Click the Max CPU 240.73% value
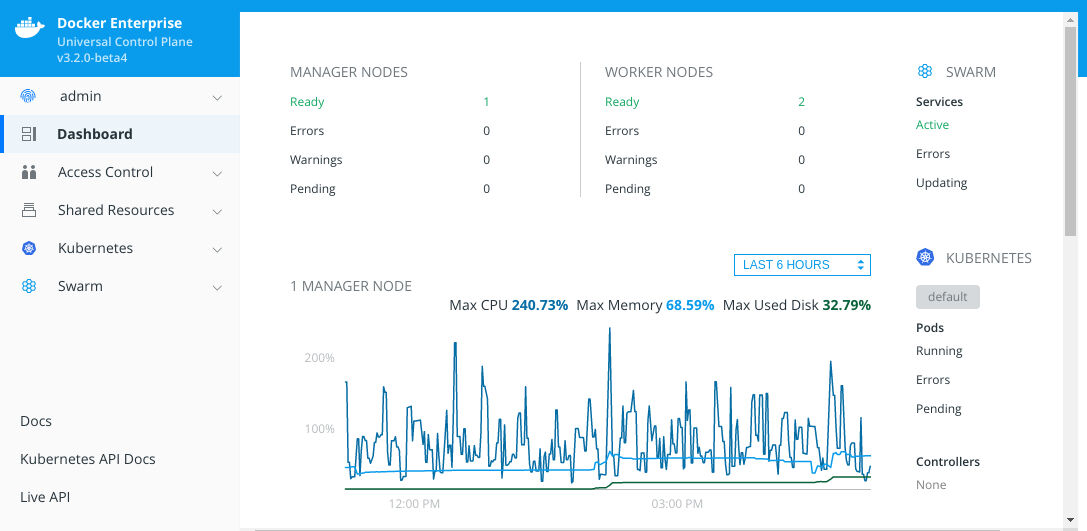 (x=540, y=305)
